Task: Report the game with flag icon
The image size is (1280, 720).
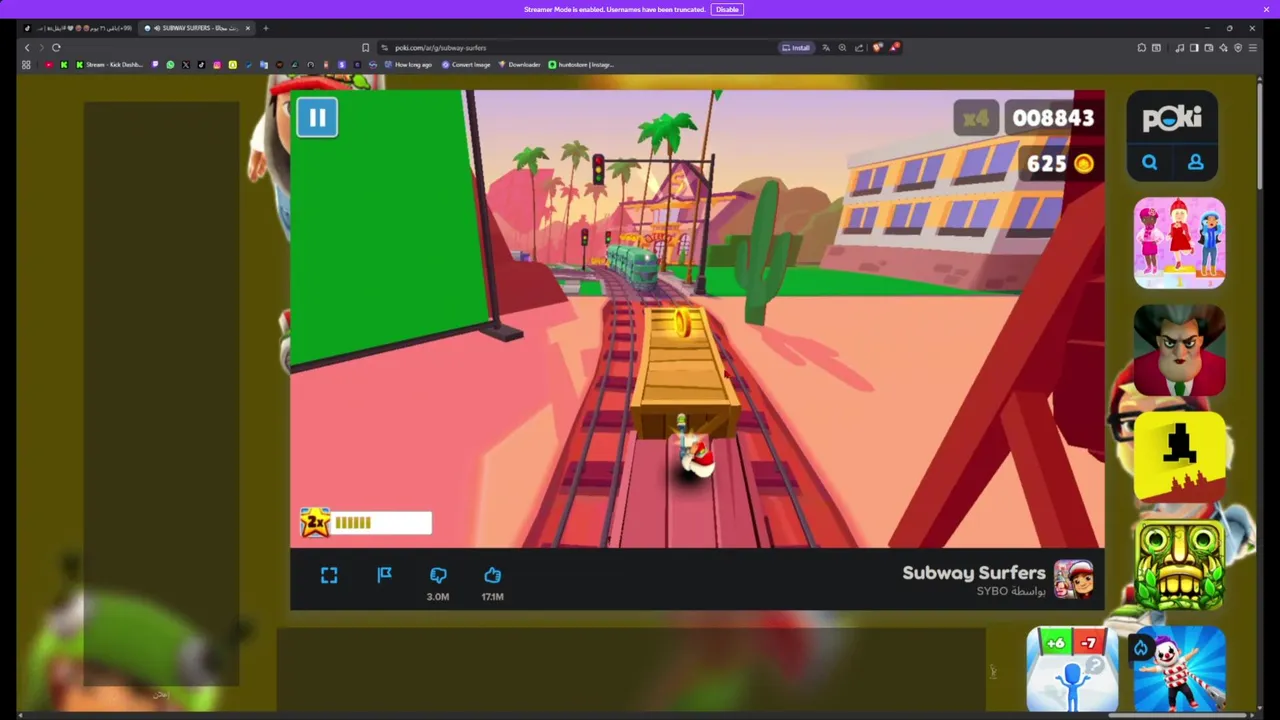Action: pyautogui.click(x=384, y=575)
